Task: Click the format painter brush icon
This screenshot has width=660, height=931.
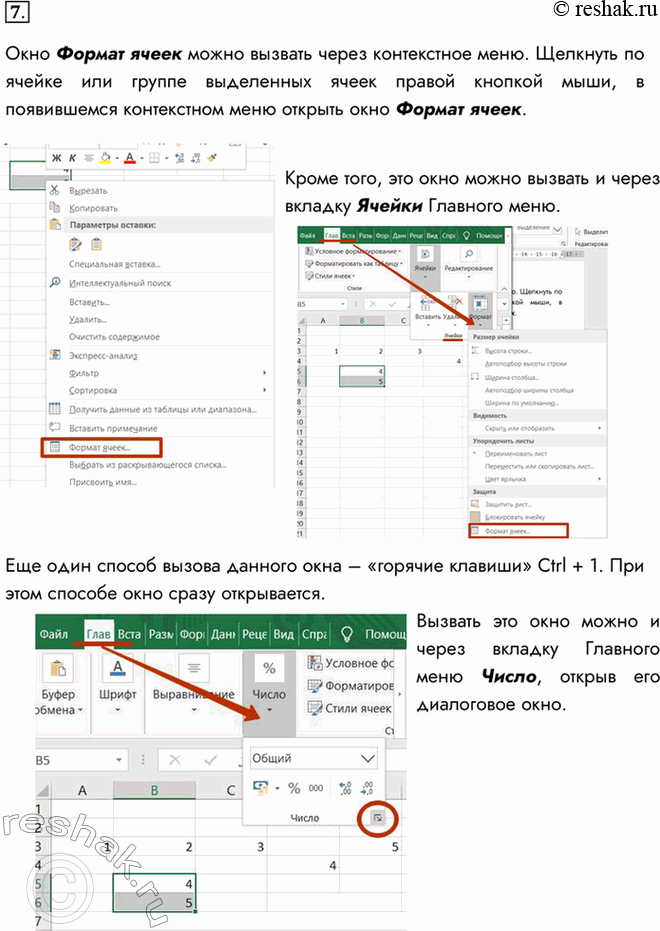Action: tap(212, 158)
